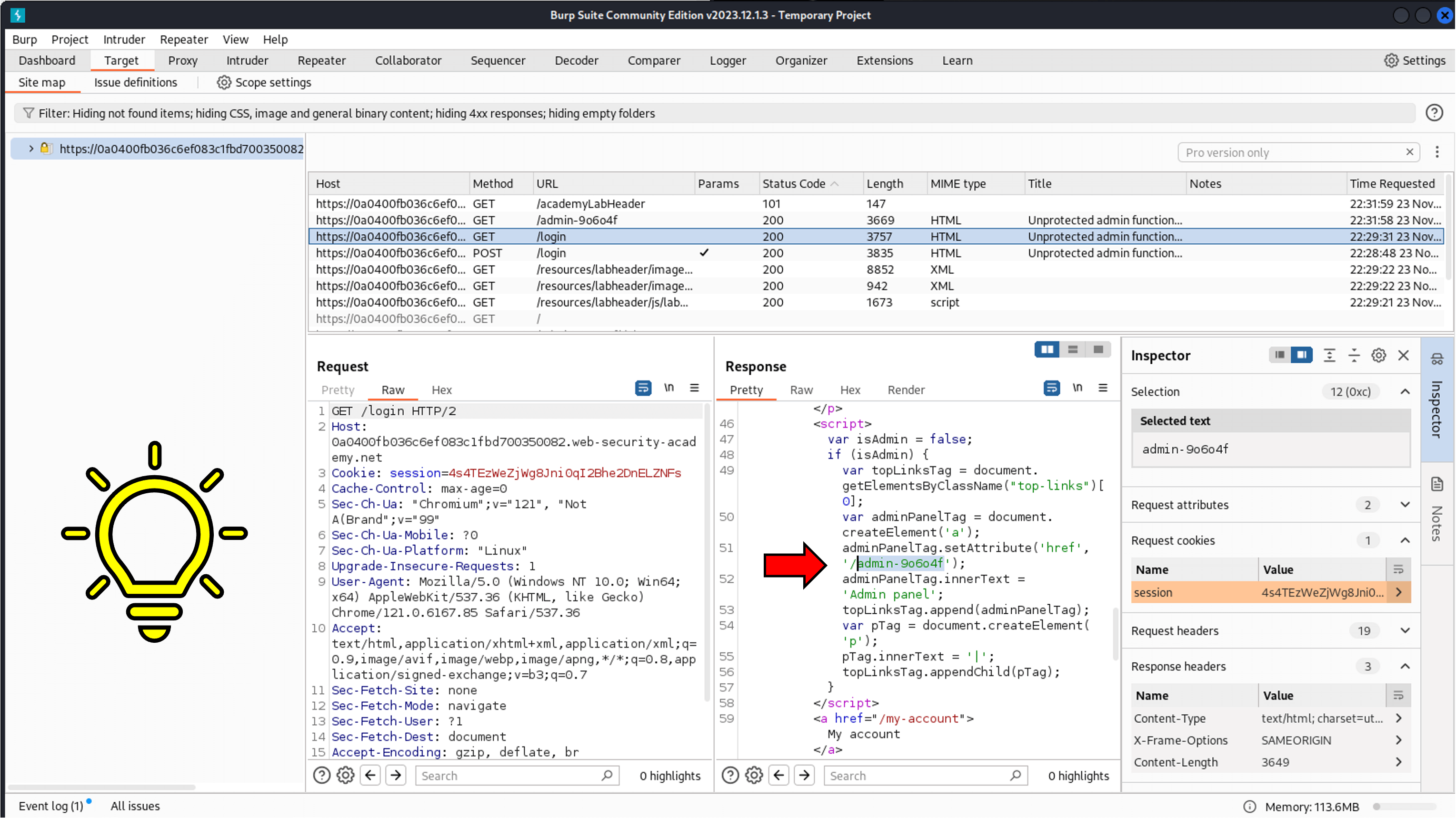This screenshot has width=1456, height=818.
Task: Dock the Inspector on the left
Action: click(x=1280, y=355)
